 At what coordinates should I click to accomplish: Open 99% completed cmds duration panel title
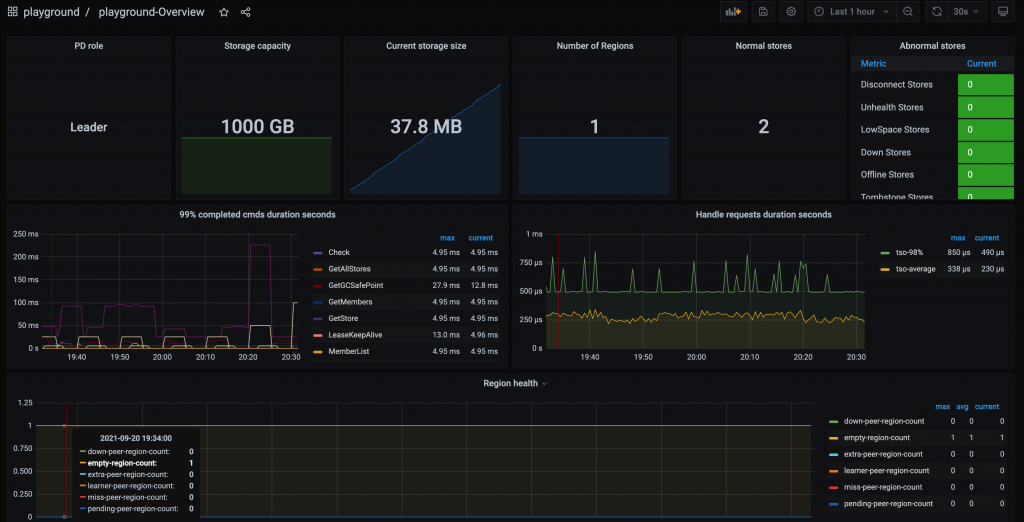(257, 214)
